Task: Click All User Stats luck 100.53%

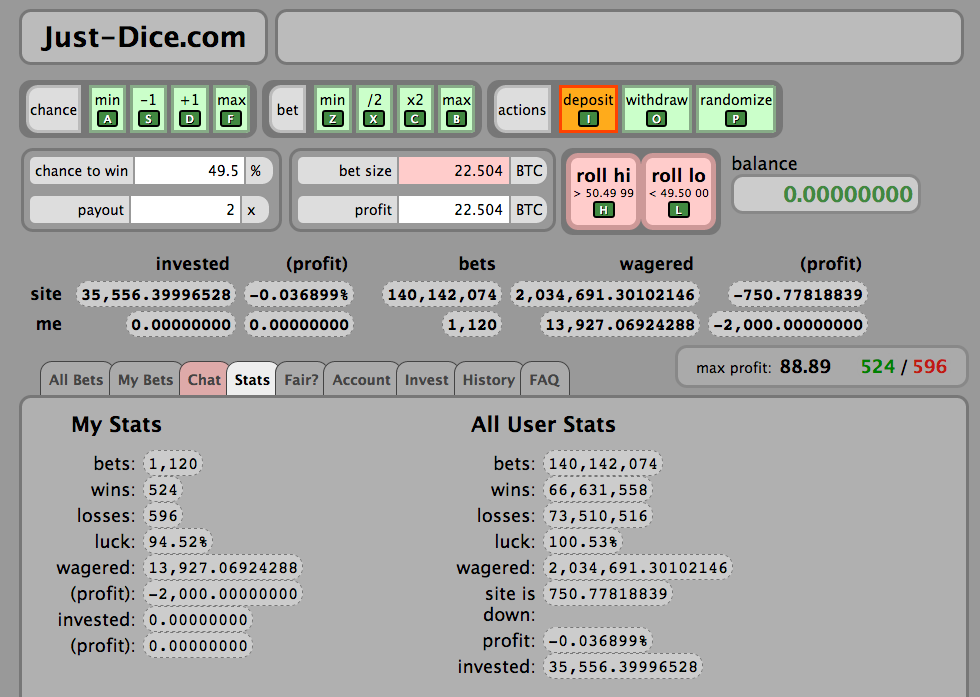Action: [583, 541]
